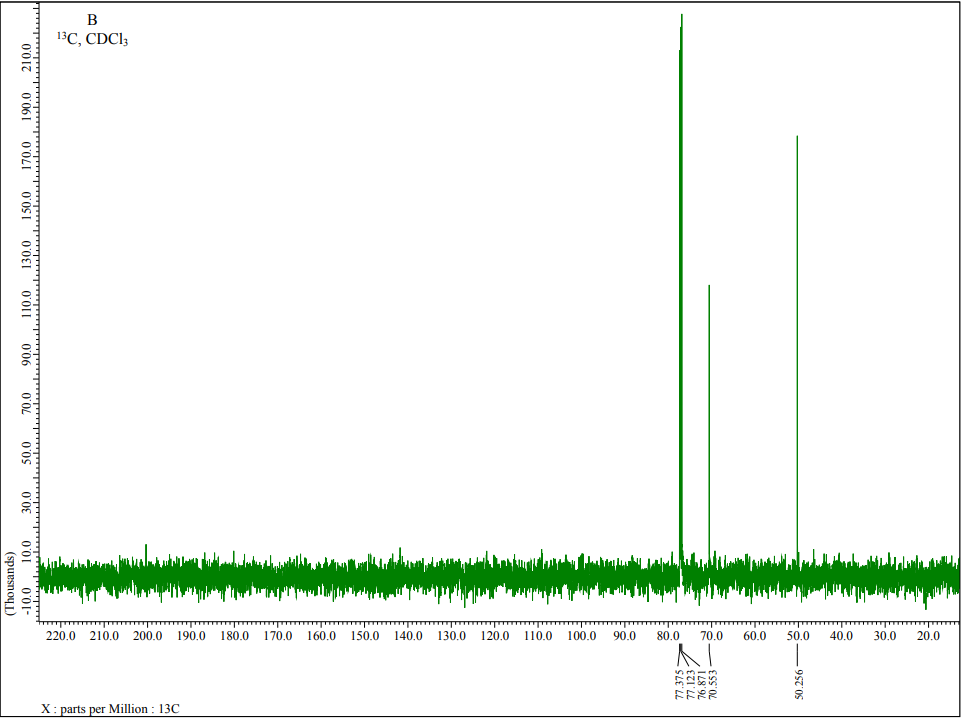Click the 120.0 x-axis tick label
Image resolution: width=962 pixels, height=719 pixels.
494,636
